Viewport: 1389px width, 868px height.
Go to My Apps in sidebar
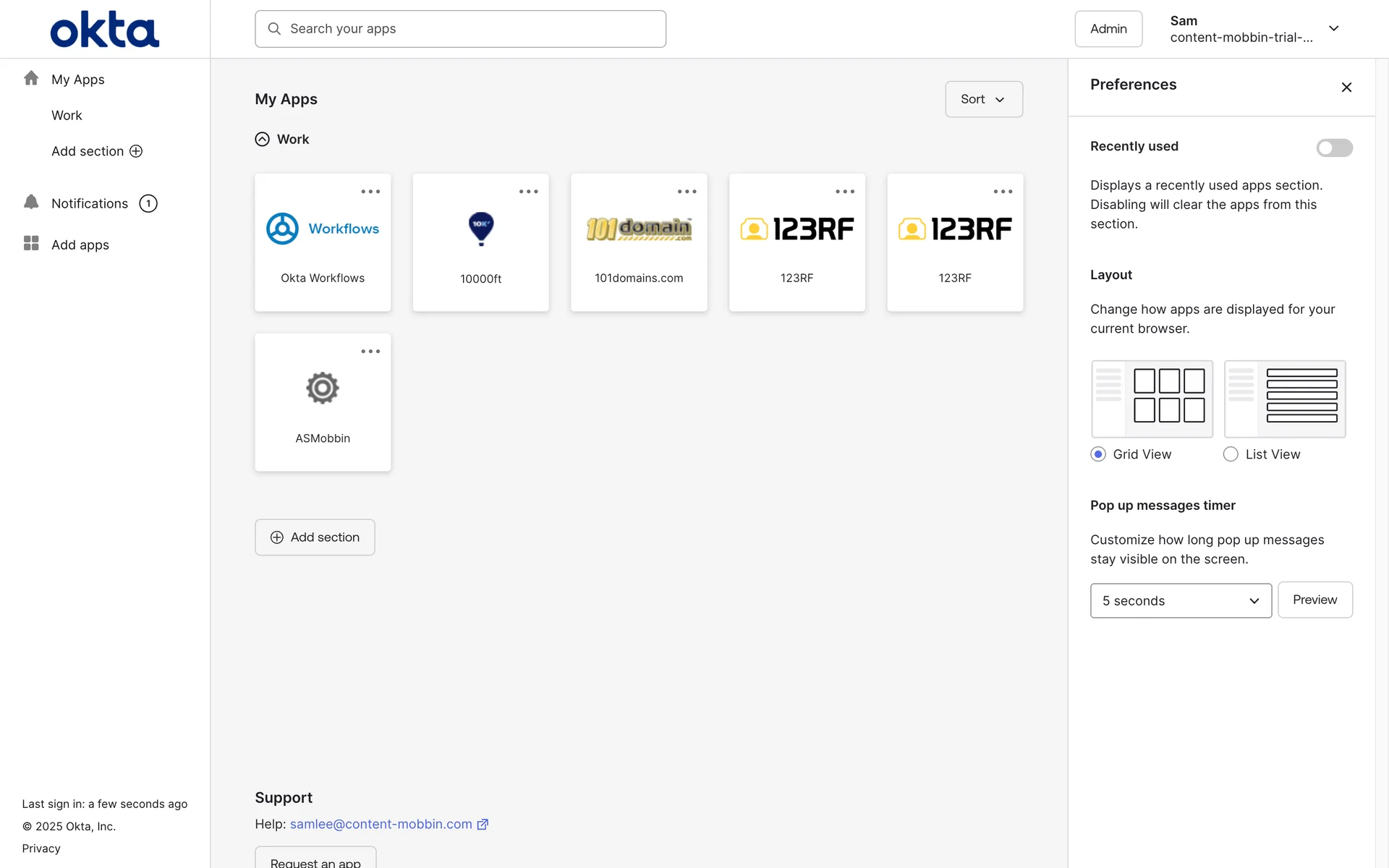pyautogui.click(x=77, y=80)
